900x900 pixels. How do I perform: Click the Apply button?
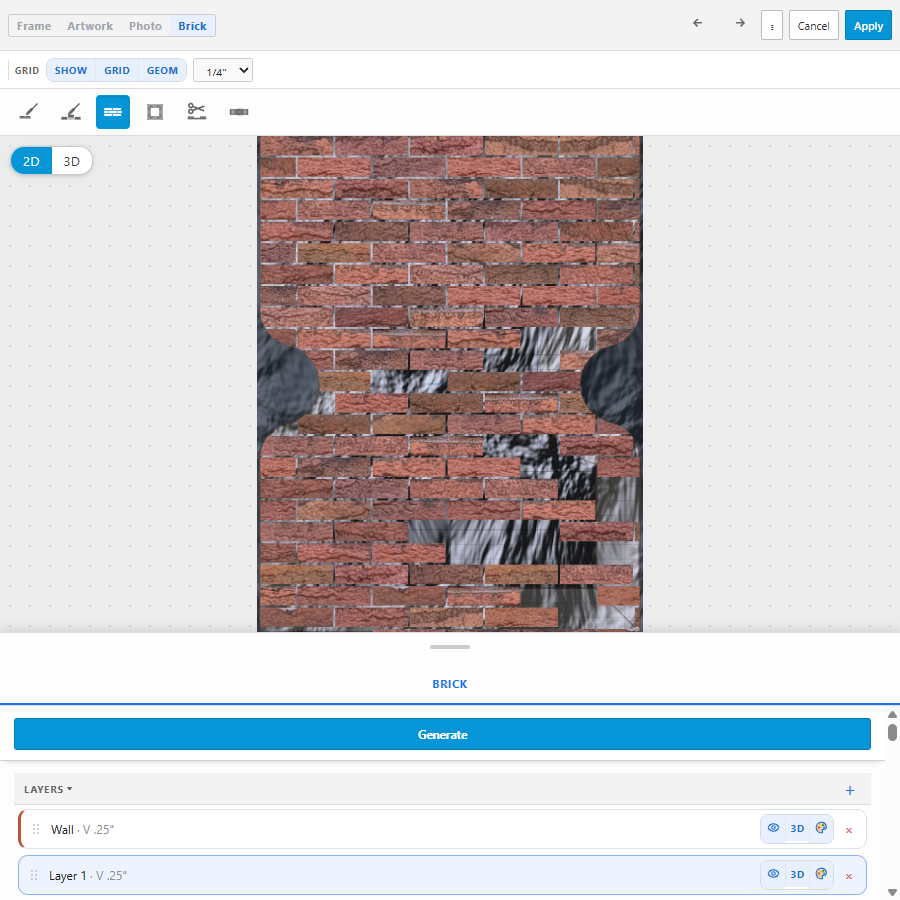868,26
